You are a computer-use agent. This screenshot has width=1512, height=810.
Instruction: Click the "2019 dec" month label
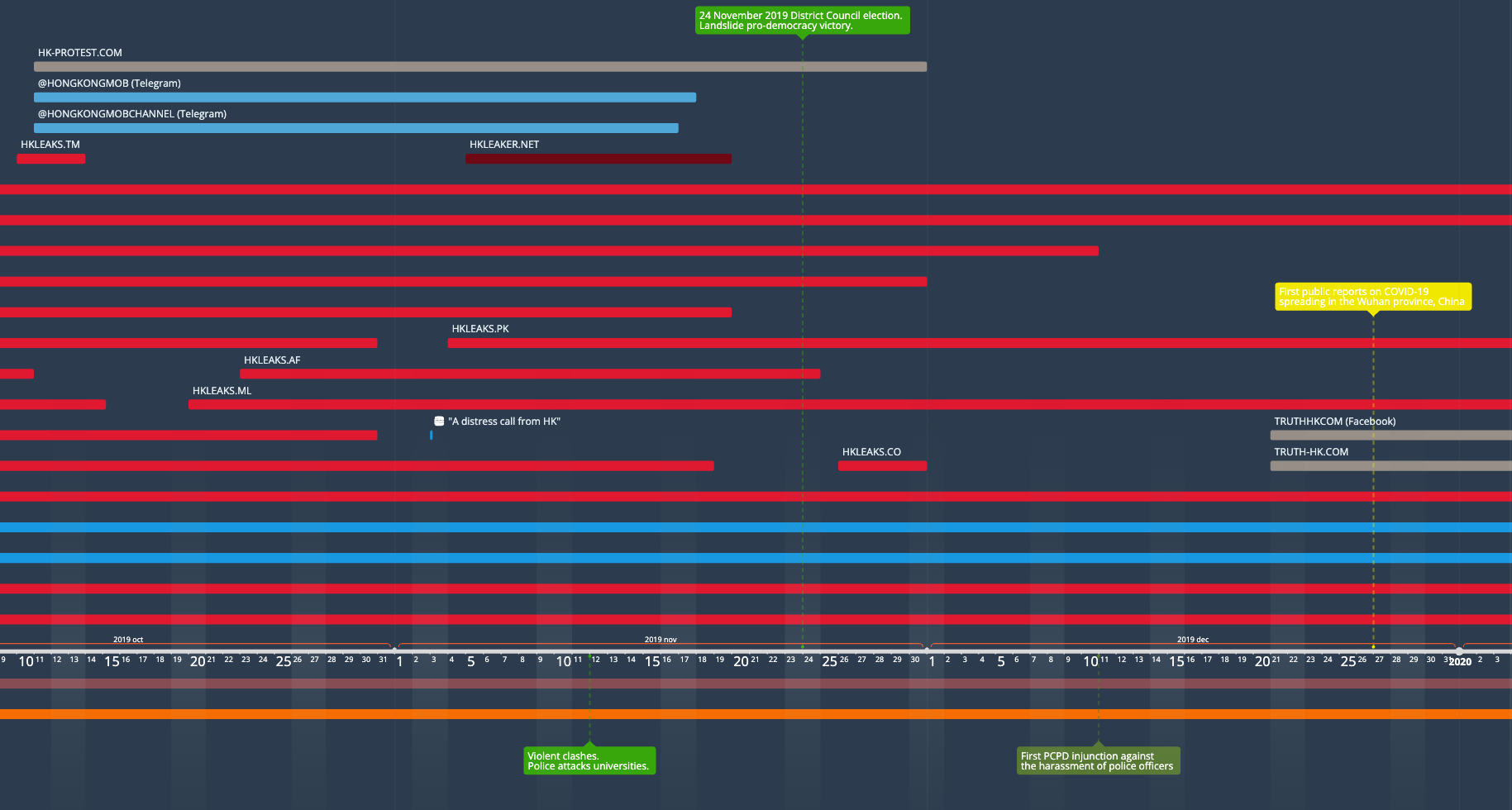[1193, 640]
